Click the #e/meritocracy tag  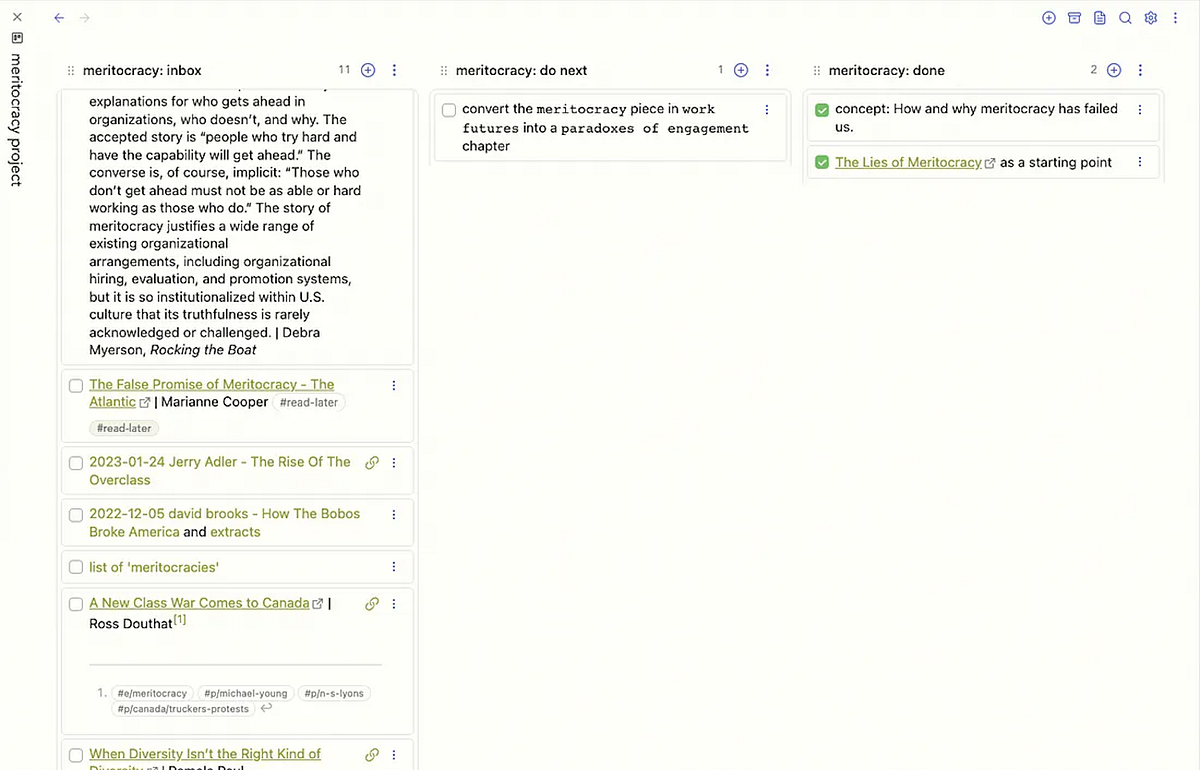pos(152,693)
